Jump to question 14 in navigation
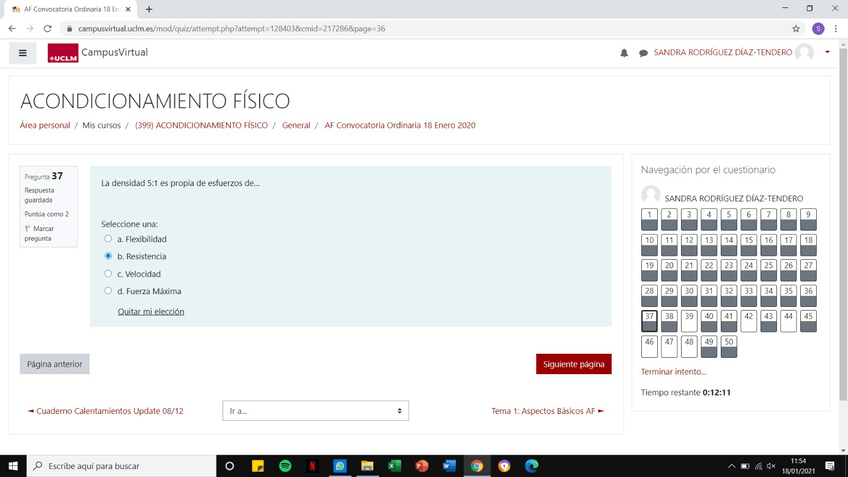 coord(728,244)
